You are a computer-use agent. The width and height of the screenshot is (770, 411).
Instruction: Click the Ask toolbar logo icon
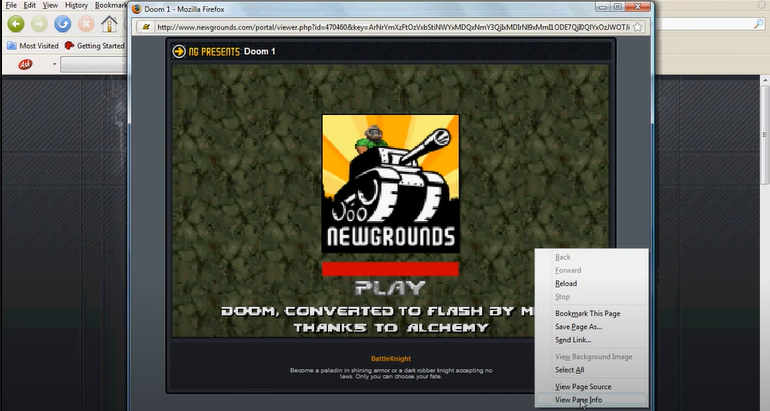click(26, 64)
